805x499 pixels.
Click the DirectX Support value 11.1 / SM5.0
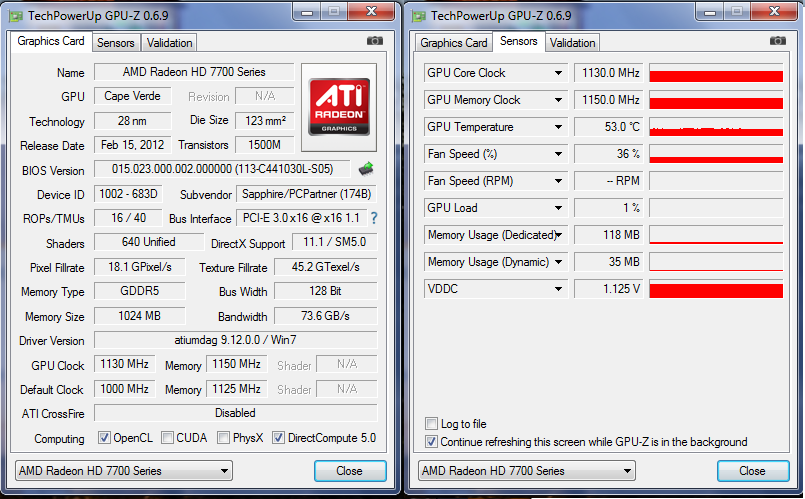point(335,242)
